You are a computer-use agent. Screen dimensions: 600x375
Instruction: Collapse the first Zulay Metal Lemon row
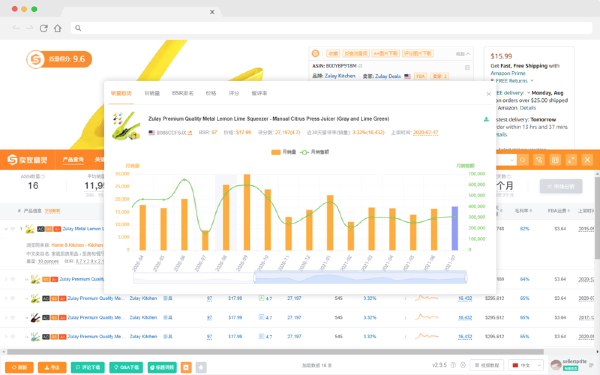(6, 229)
